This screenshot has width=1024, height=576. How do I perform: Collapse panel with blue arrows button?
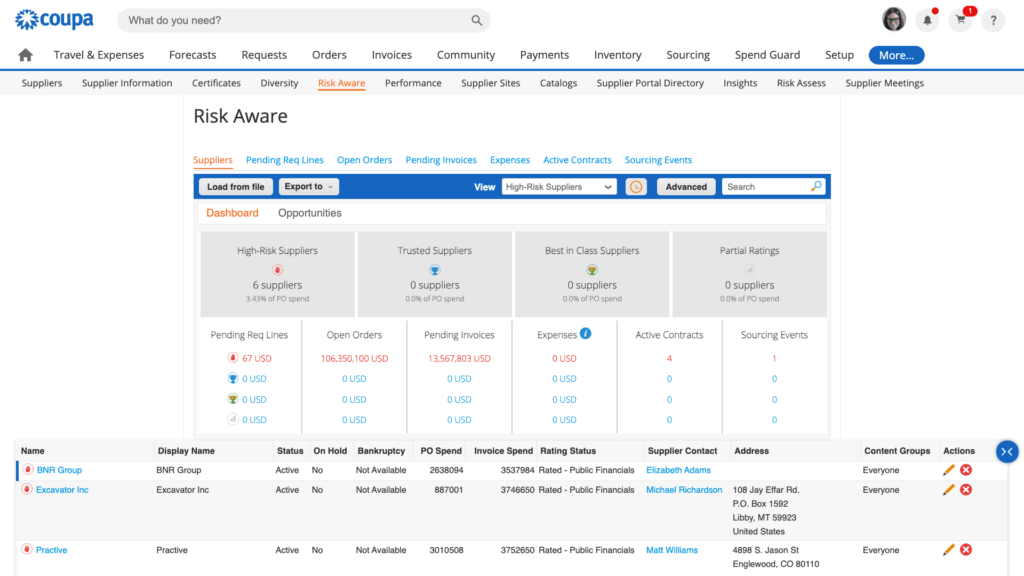(1006, 452)
